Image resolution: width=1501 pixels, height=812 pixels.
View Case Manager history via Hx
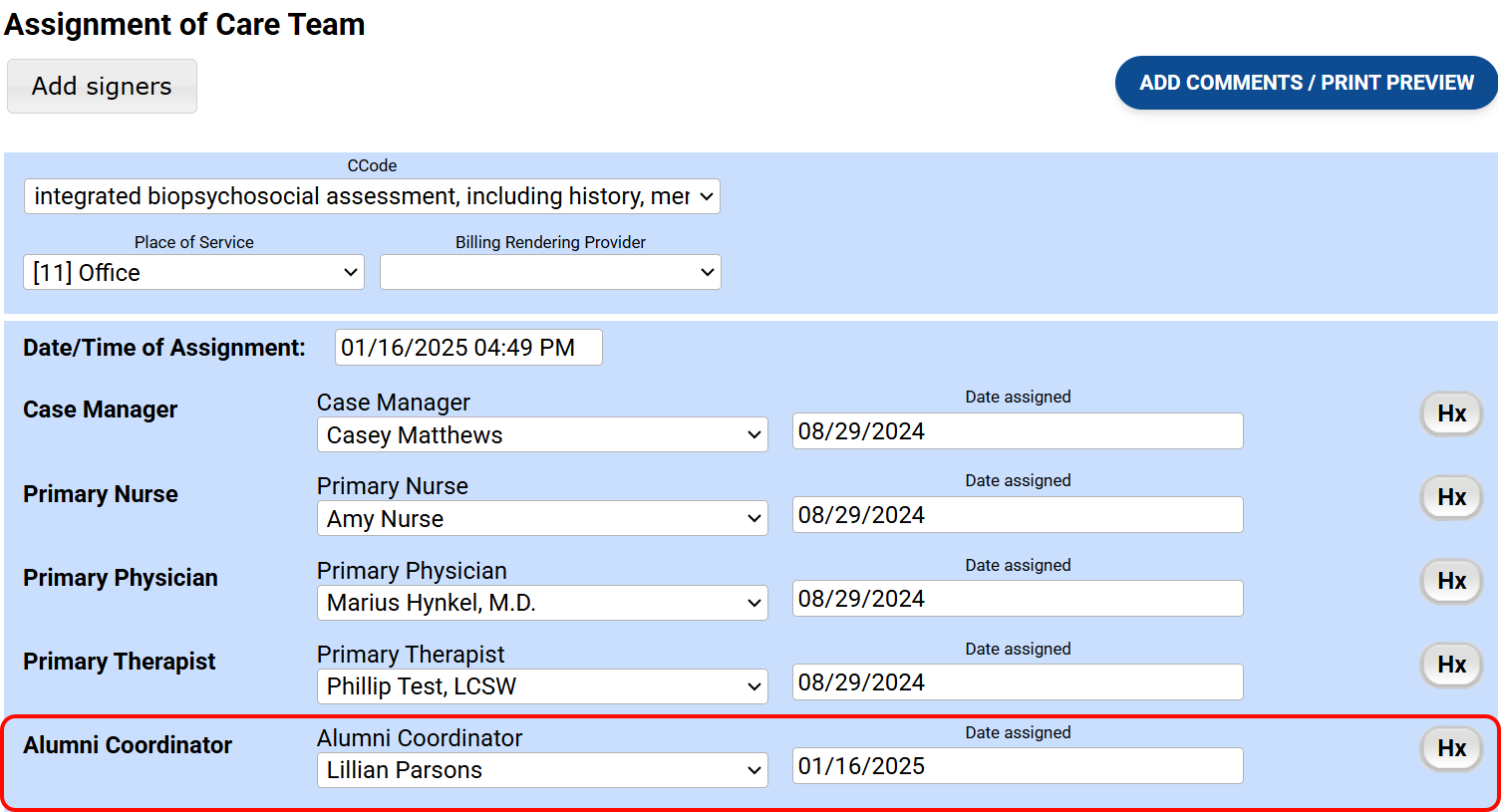(x=1451, y=413)
